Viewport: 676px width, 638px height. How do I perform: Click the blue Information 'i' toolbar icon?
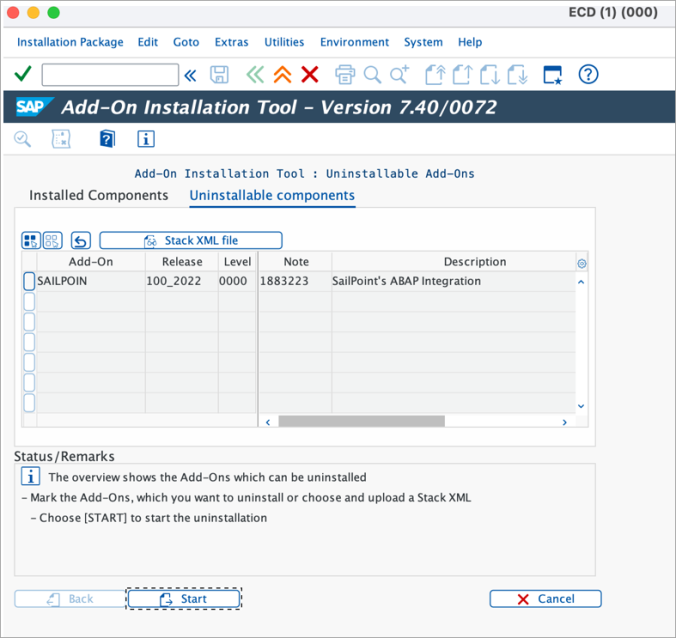[146, 139]
